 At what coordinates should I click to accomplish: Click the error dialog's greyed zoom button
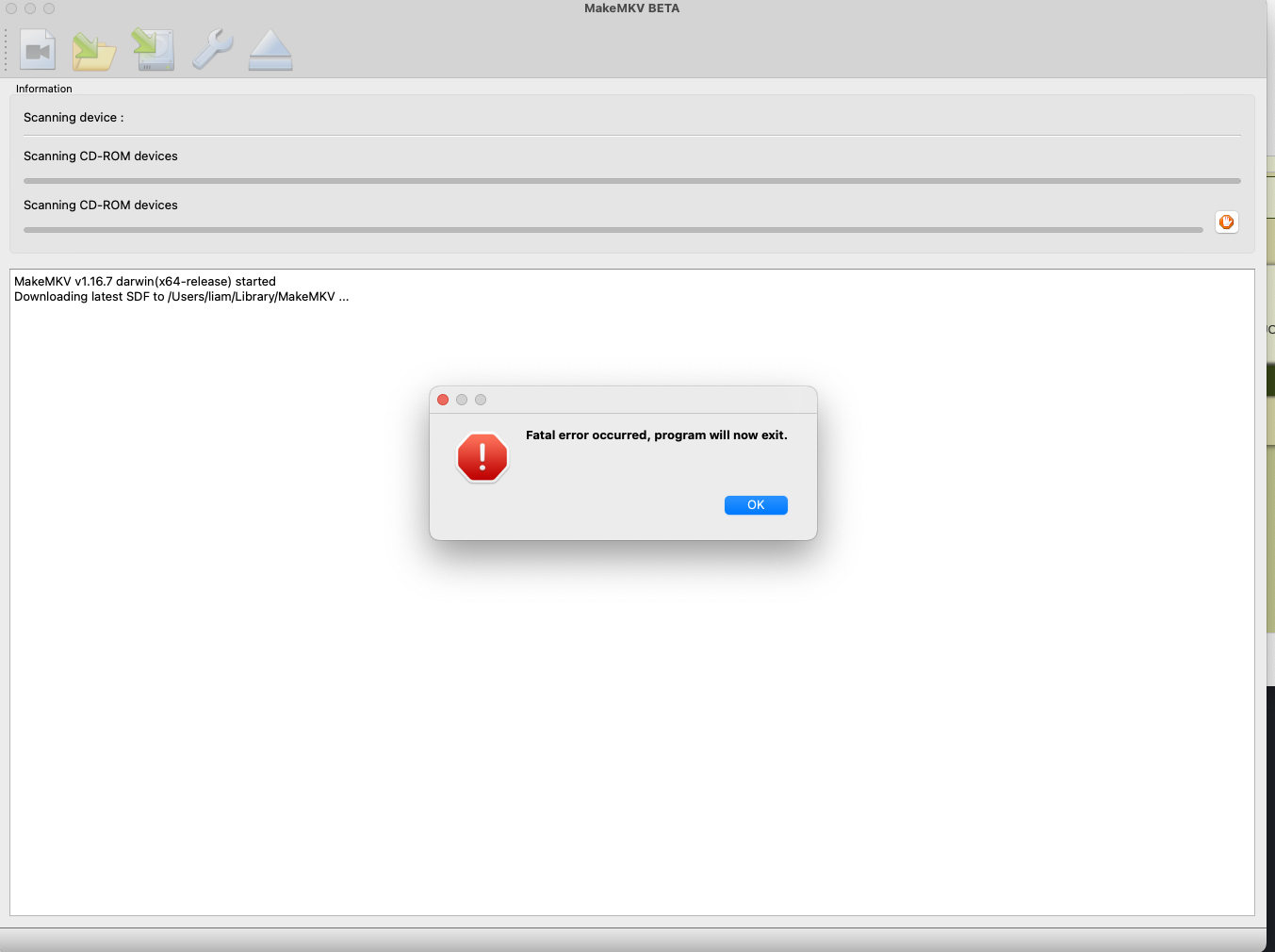pyautogui.click(x=481, y=400)
